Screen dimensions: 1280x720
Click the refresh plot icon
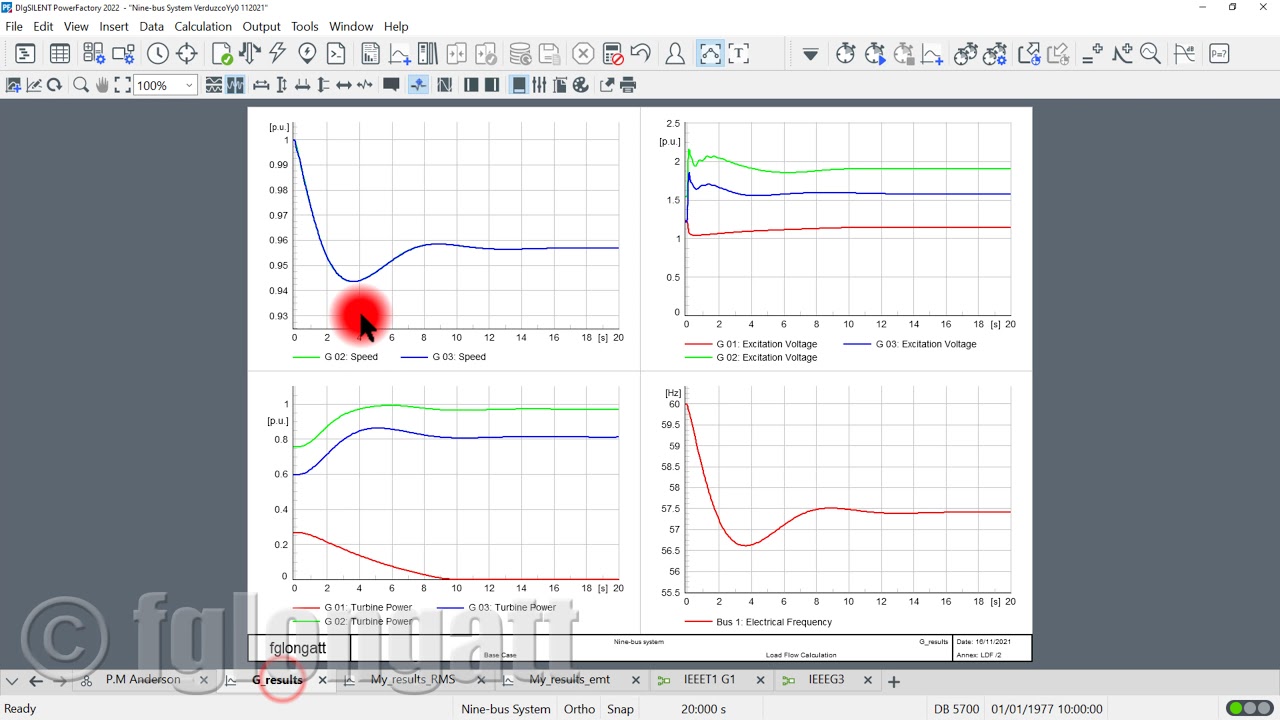pos(55,86)
